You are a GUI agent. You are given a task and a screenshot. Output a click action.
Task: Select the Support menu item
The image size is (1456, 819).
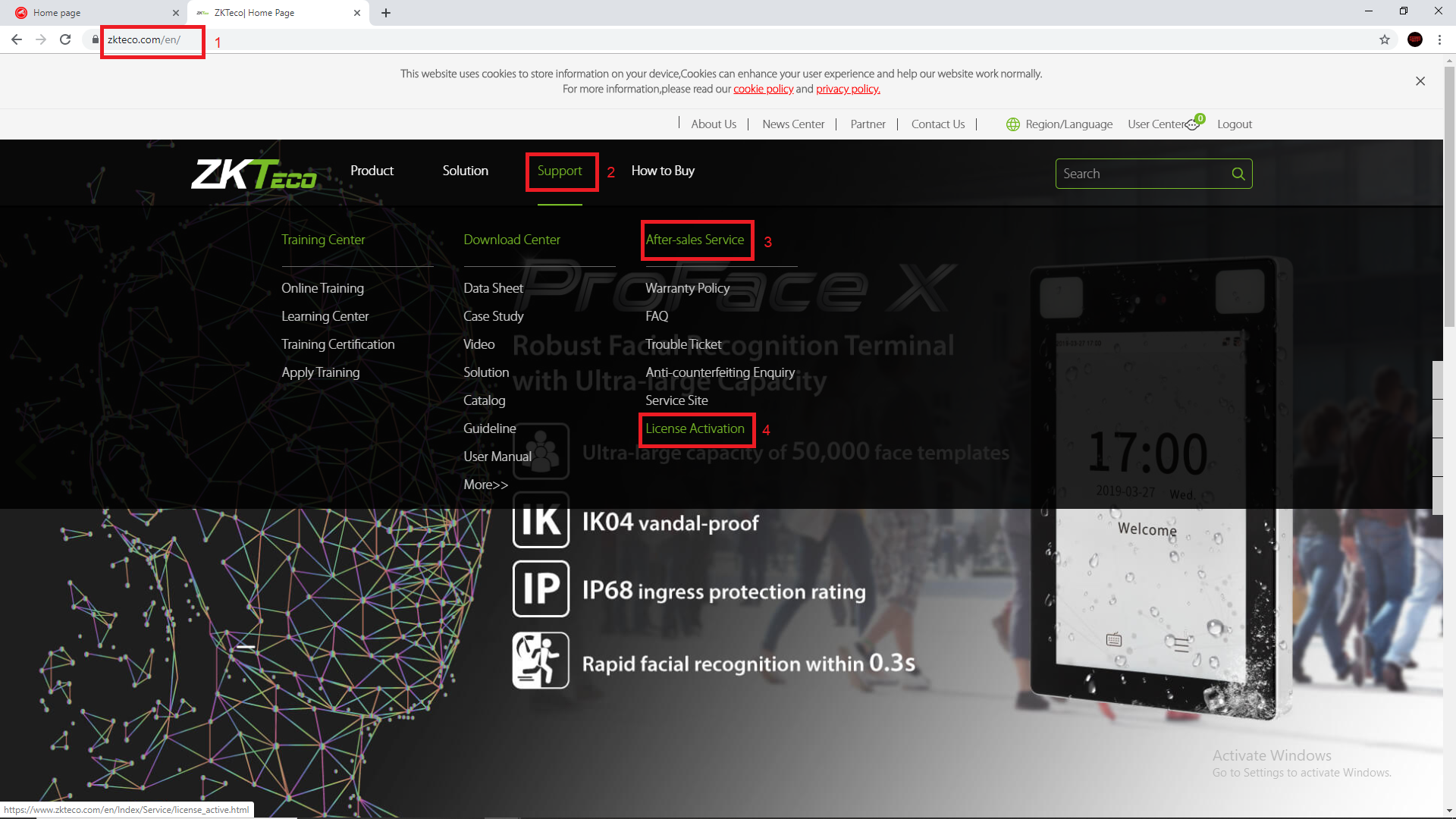tap(560, 171)
